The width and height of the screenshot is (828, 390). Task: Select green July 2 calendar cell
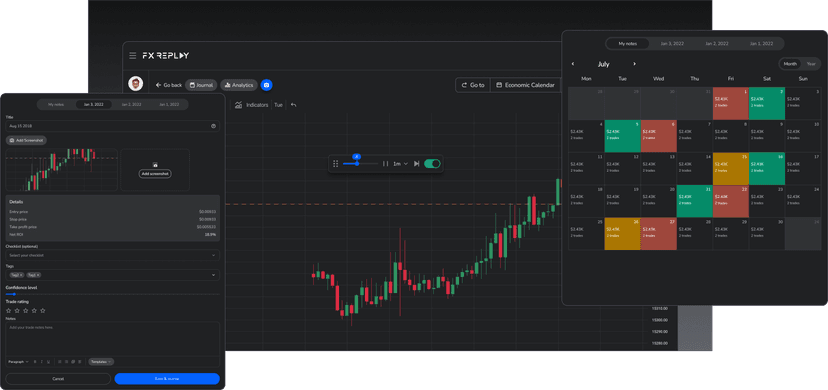coord(767,103)
